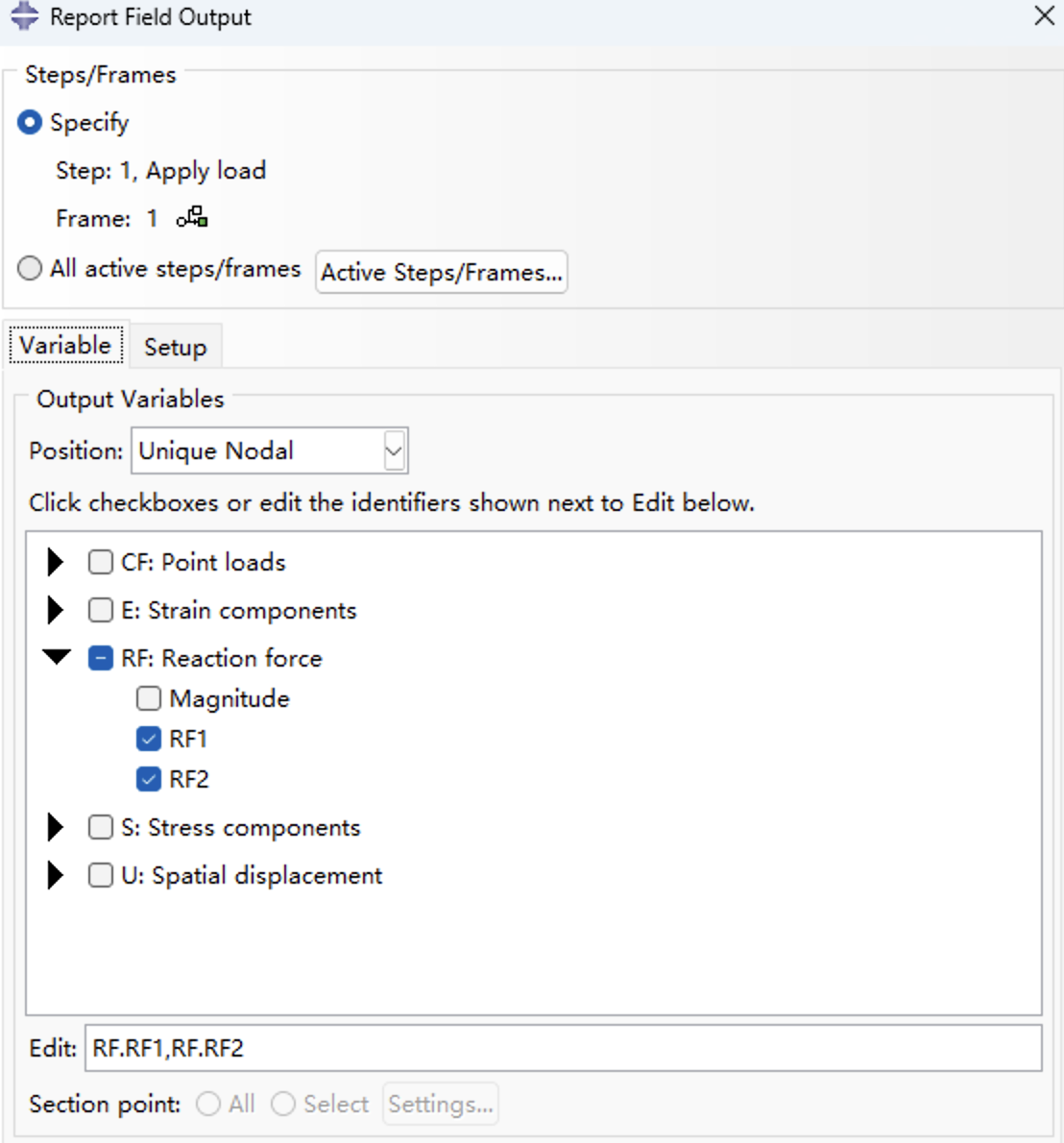
Task: Click the Abaqus icon in the title bar
Action: tap(24, 16)
